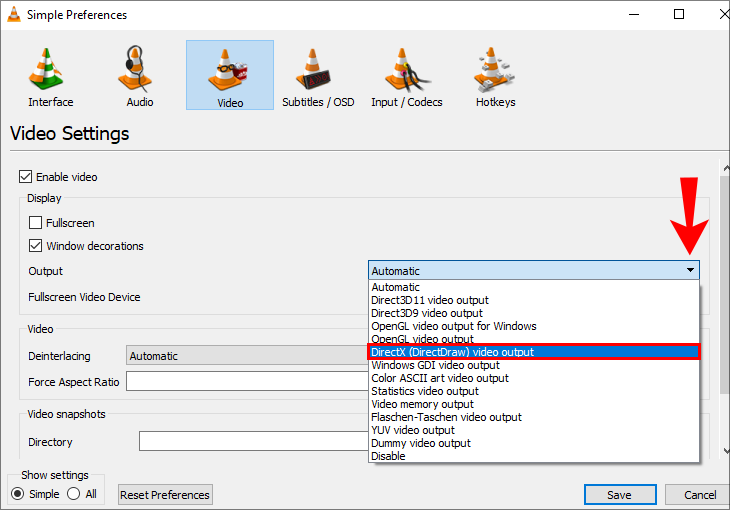Open the Deinterlacing Automatic dropdown
The image size is (730, 510).
[247, 356]
